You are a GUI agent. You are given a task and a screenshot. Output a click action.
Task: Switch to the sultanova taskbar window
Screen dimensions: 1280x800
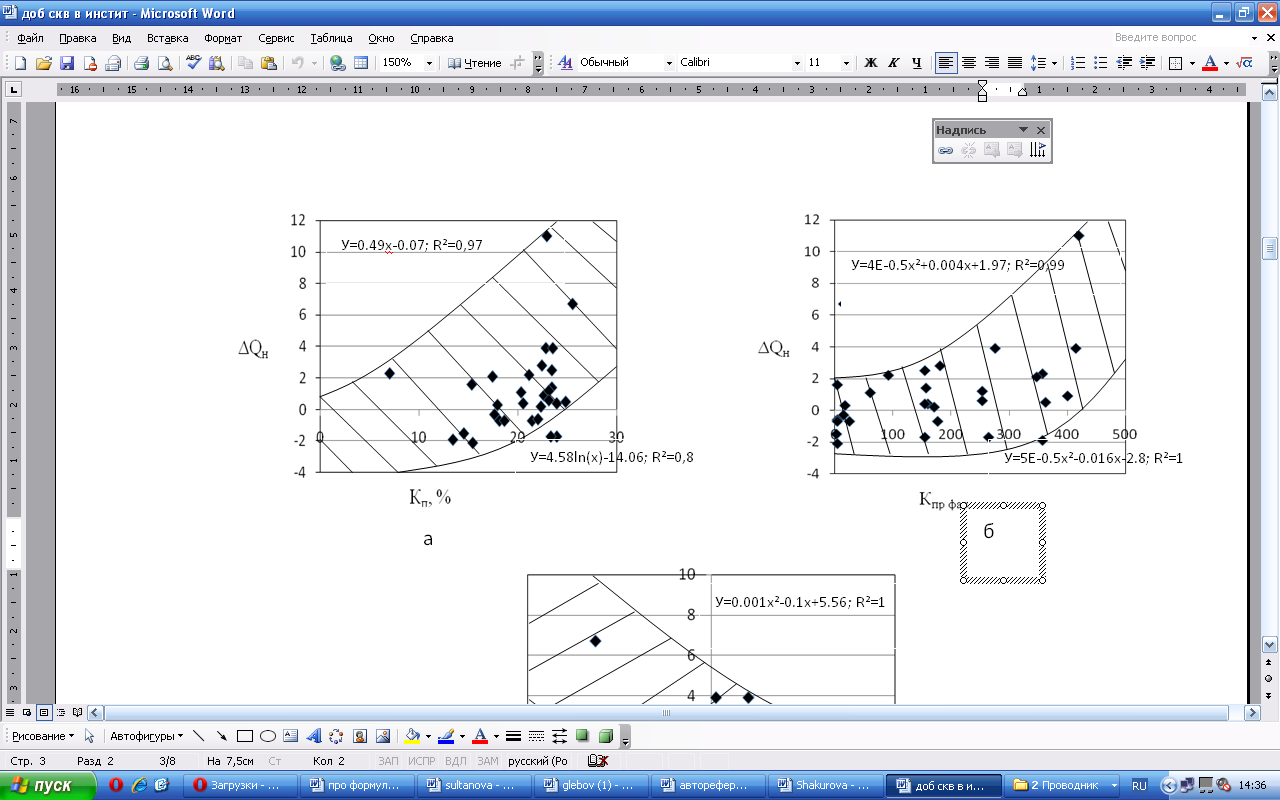(476, 785)
